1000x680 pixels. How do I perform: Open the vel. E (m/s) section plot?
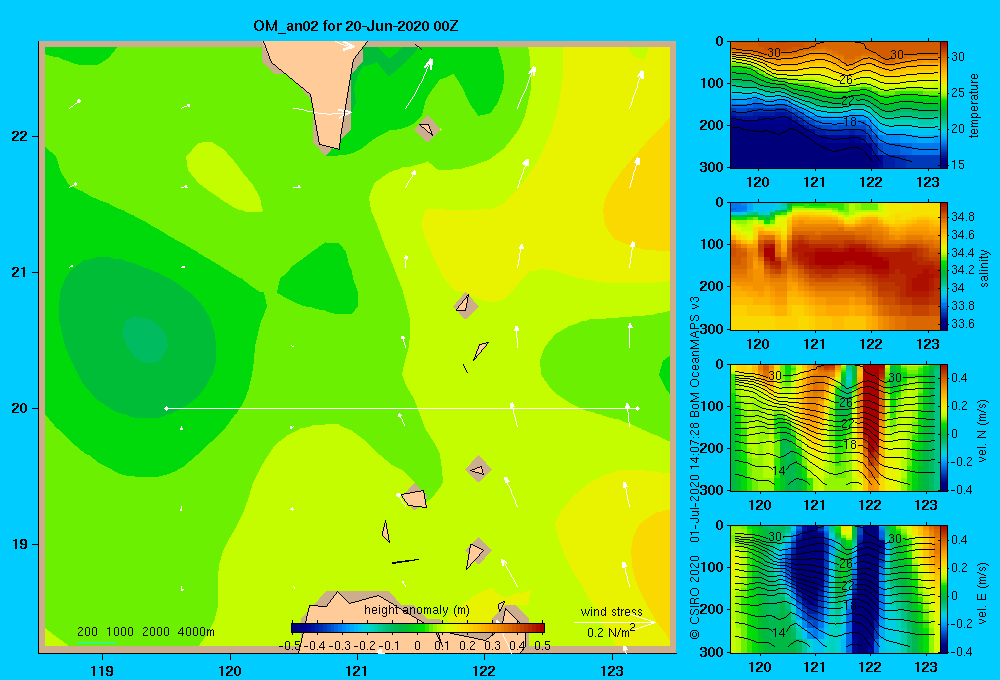pyautogui.click(x=834, y=589)
